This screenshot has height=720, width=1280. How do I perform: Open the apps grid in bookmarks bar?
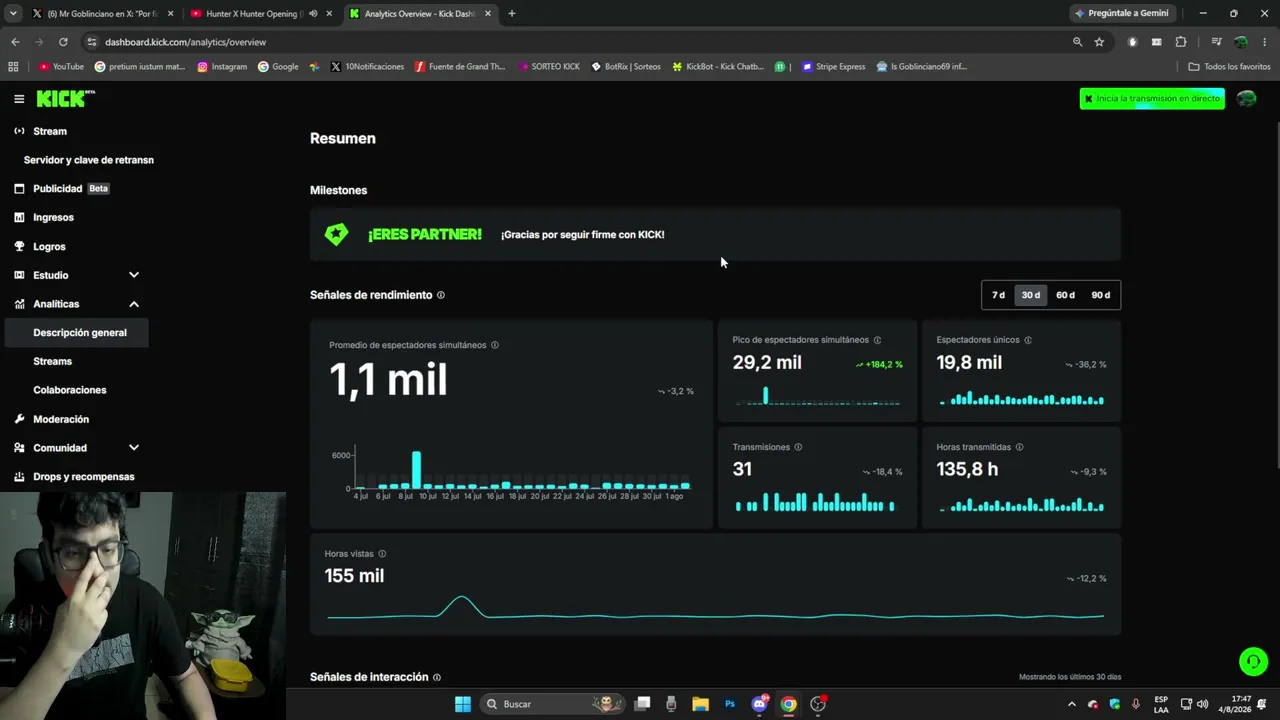13,67
